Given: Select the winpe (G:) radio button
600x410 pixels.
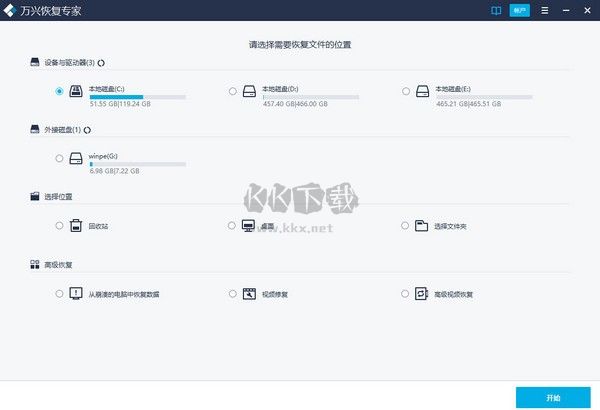Looking at the screenshot, I should (60, 158).
